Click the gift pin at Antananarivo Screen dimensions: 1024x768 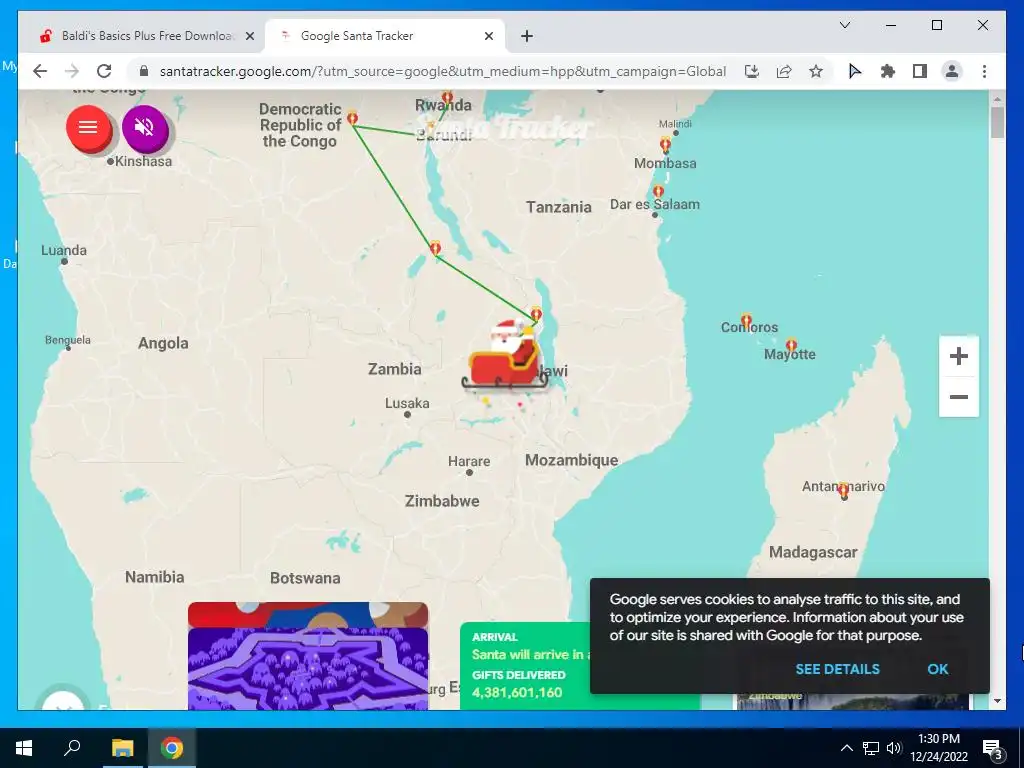843,489
